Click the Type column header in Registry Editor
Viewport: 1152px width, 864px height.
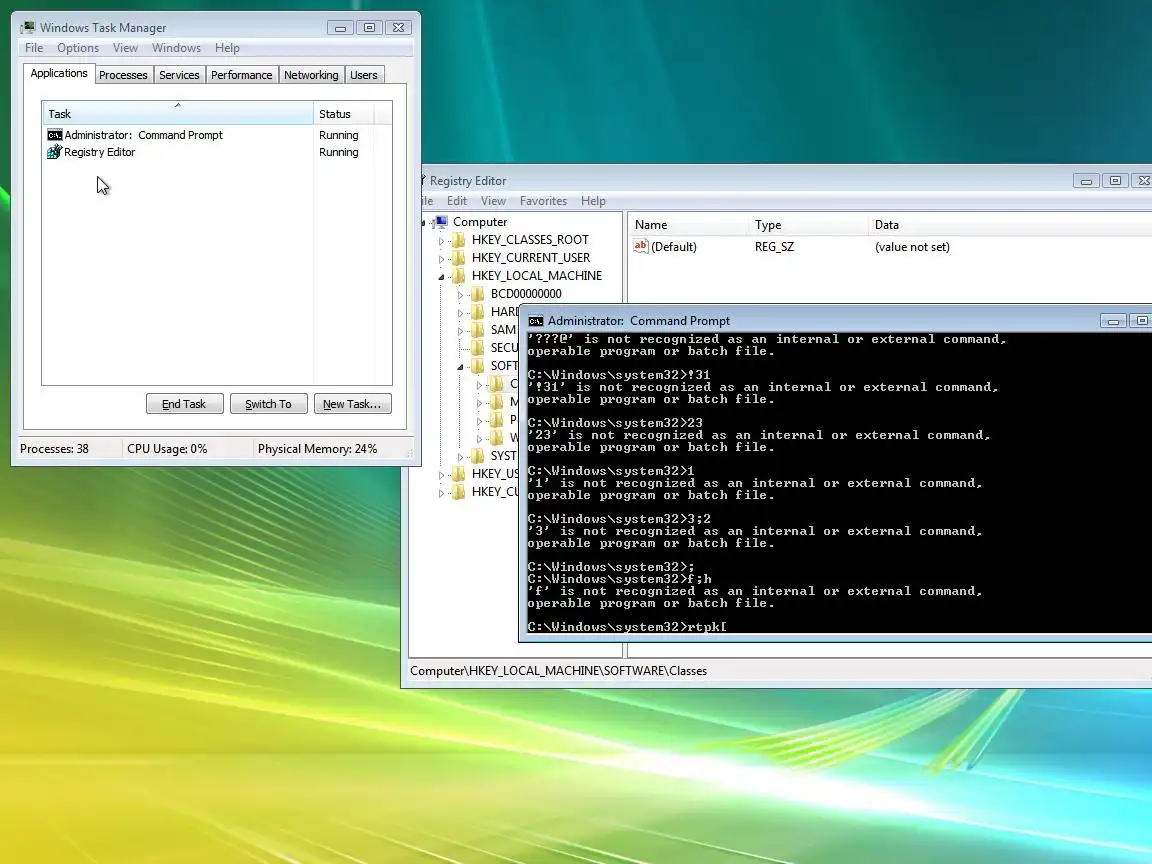point(807,225)
